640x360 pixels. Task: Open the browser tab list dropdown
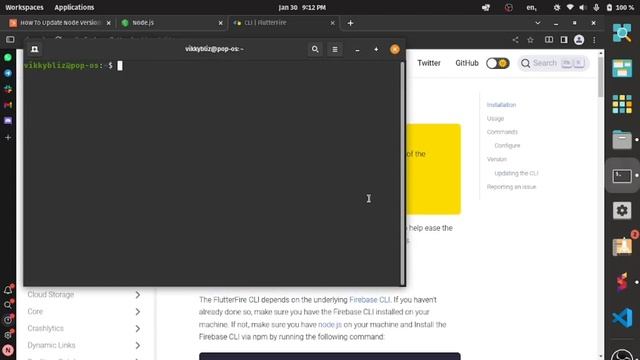[538, 23]
